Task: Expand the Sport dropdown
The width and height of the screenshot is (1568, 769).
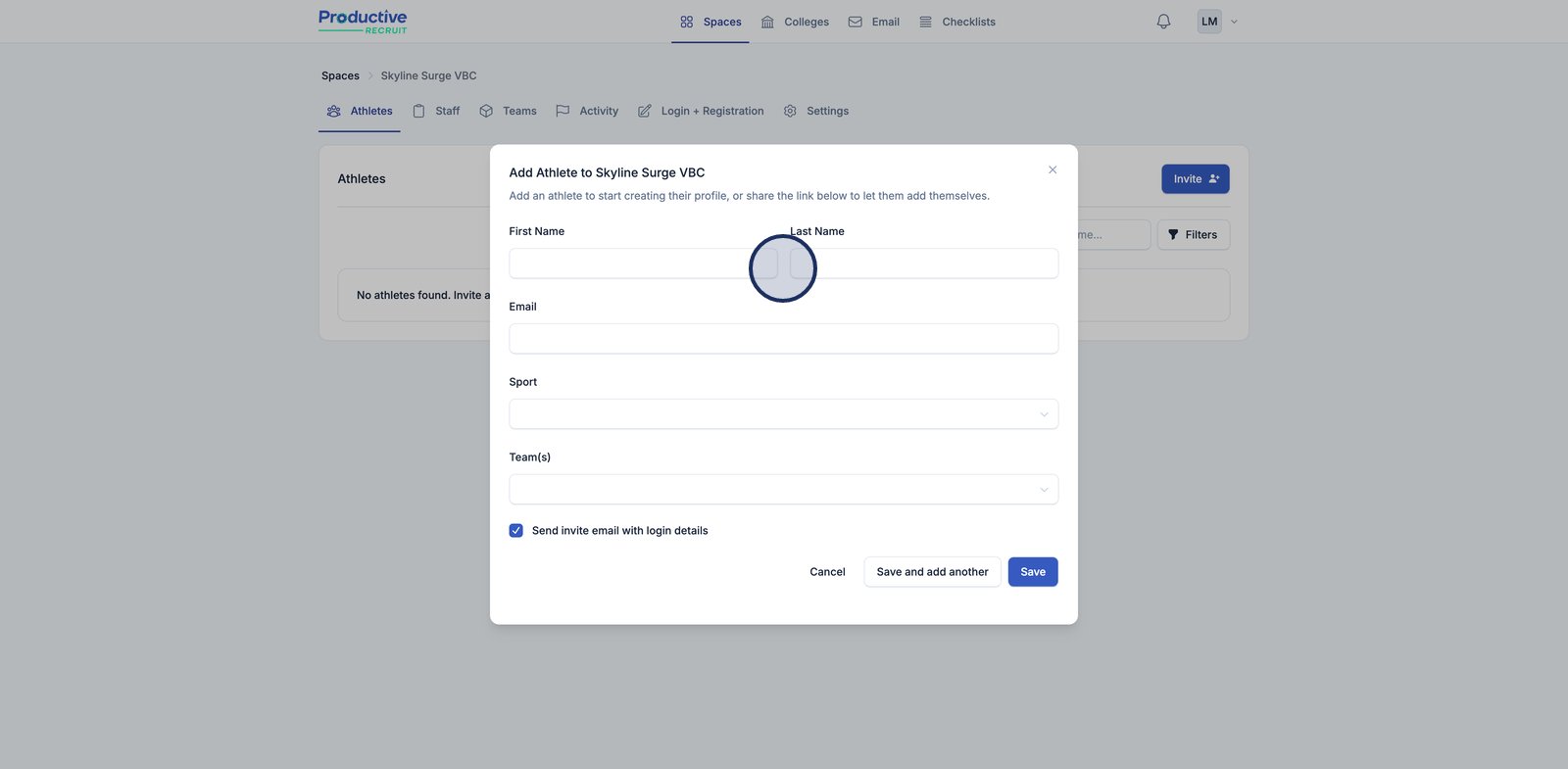Action: point(783,414)
